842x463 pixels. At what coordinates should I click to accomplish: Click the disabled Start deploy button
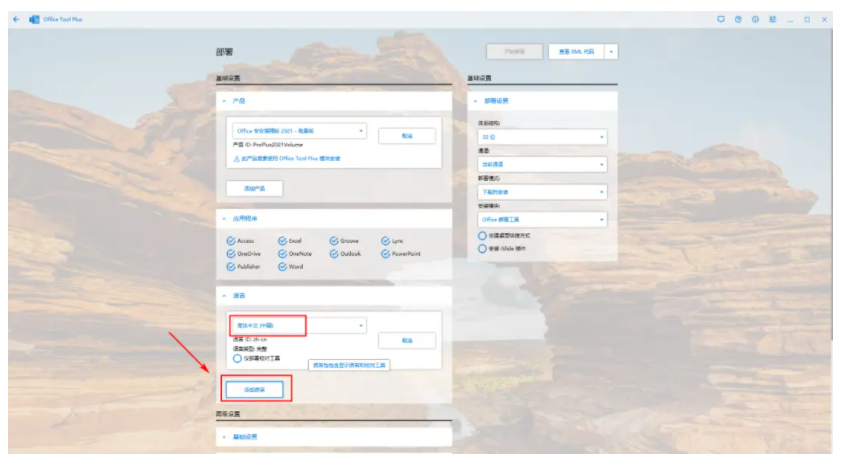[x=514, y=52]
